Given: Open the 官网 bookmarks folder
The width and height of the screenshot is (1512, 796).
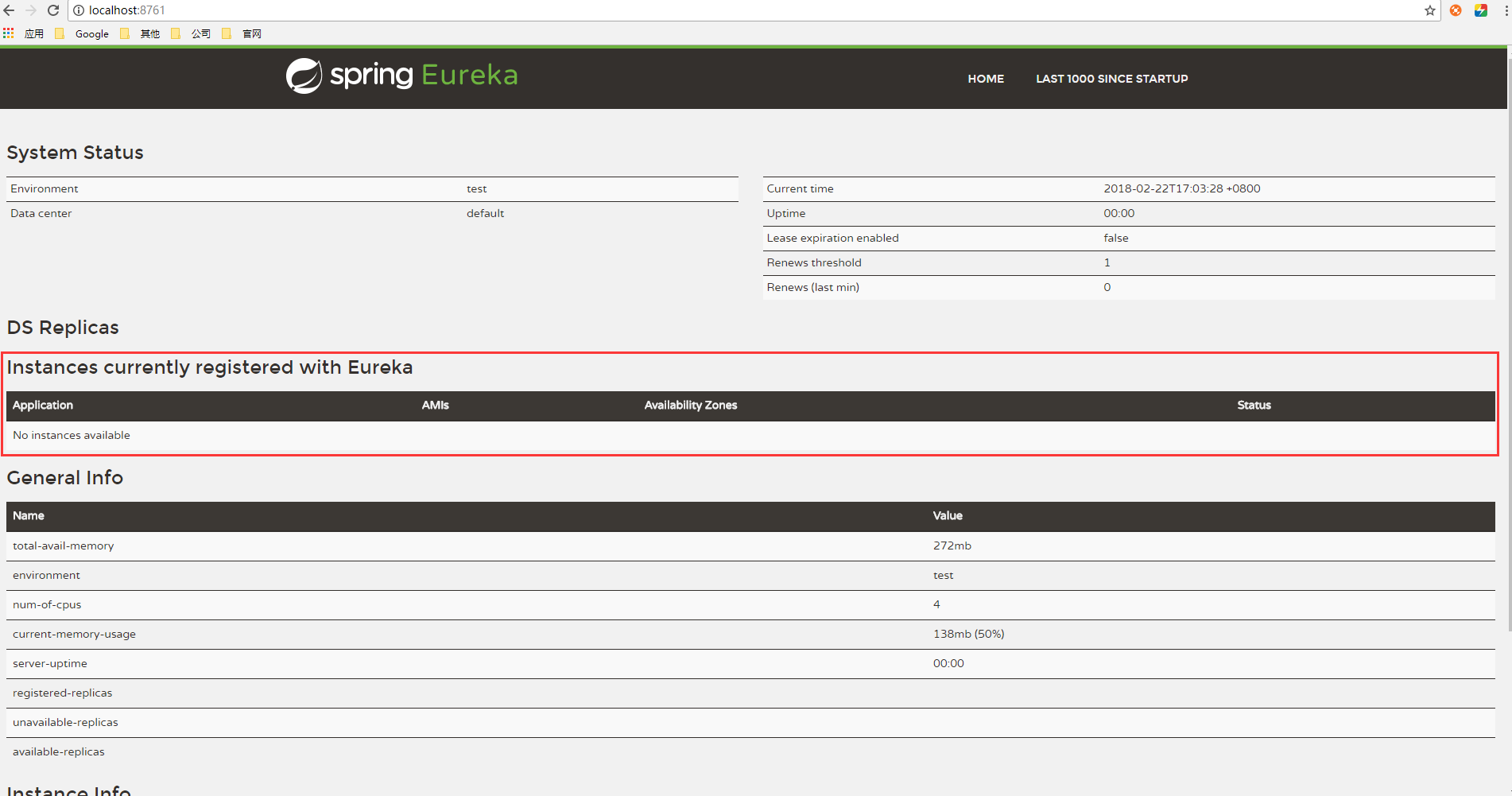Looking at the screenshot, I should coord(242,33).
